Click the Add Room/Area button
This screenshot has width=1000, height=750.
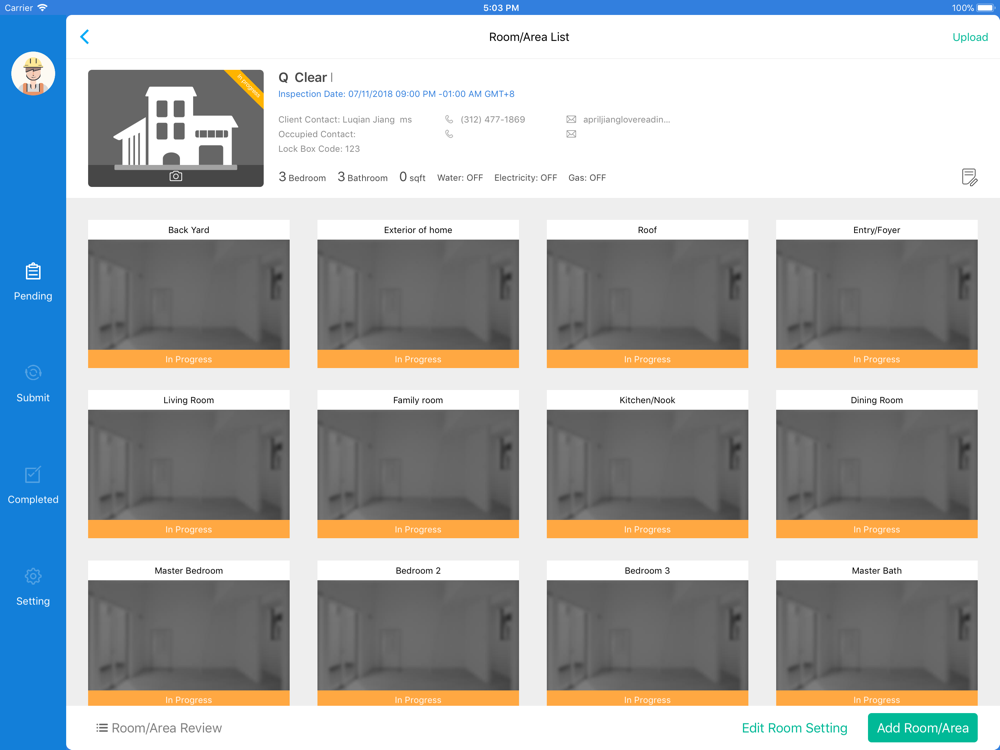pos(922,728)
